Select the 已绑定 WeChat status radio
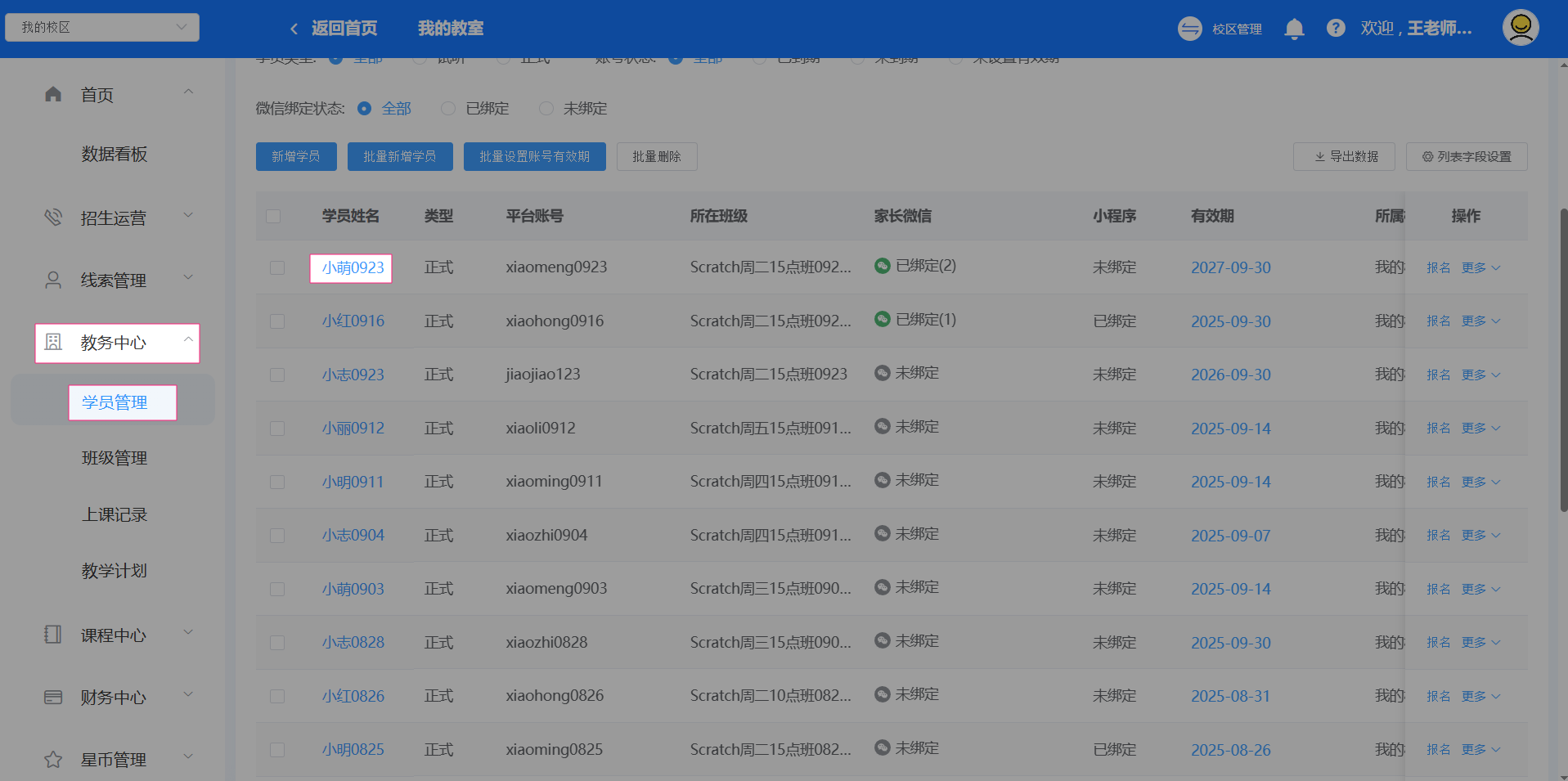The width and height of the screenshot is (1568, 781). point(448,109)
